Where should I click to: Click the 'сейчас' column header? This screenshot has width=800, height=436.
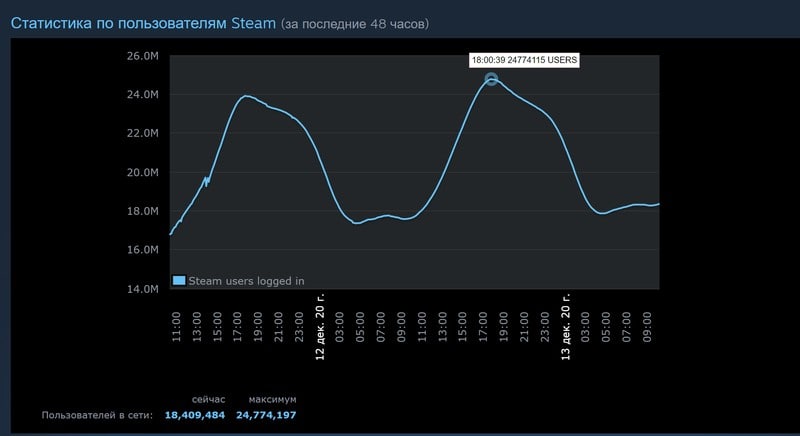[208, 399]
